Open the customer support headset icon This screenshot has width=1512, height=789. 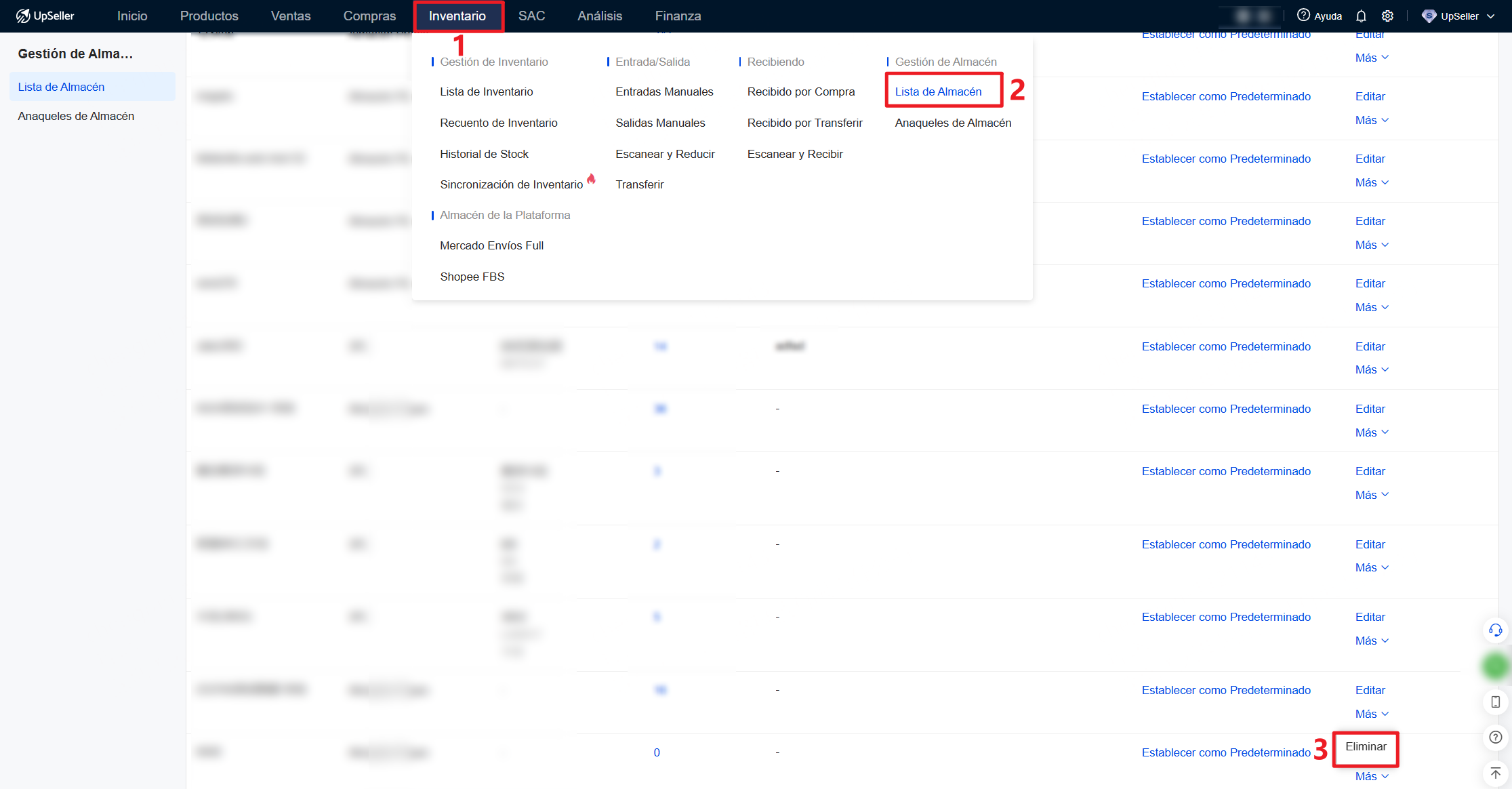[x=1494, y=630]
